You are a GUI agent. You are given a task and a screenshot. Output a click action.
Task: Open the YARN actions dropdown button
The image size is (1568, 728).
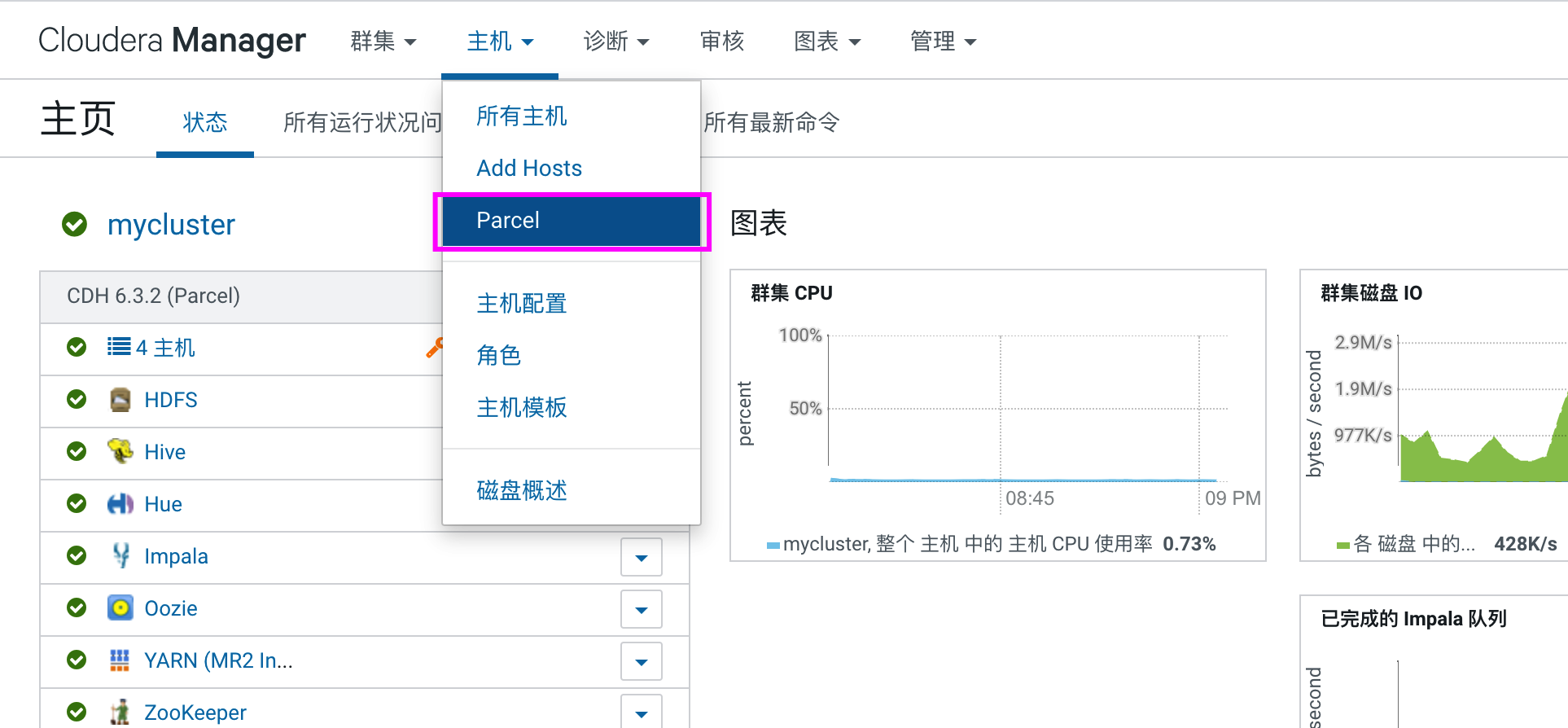pyautogui.click(x=641, y=662)
